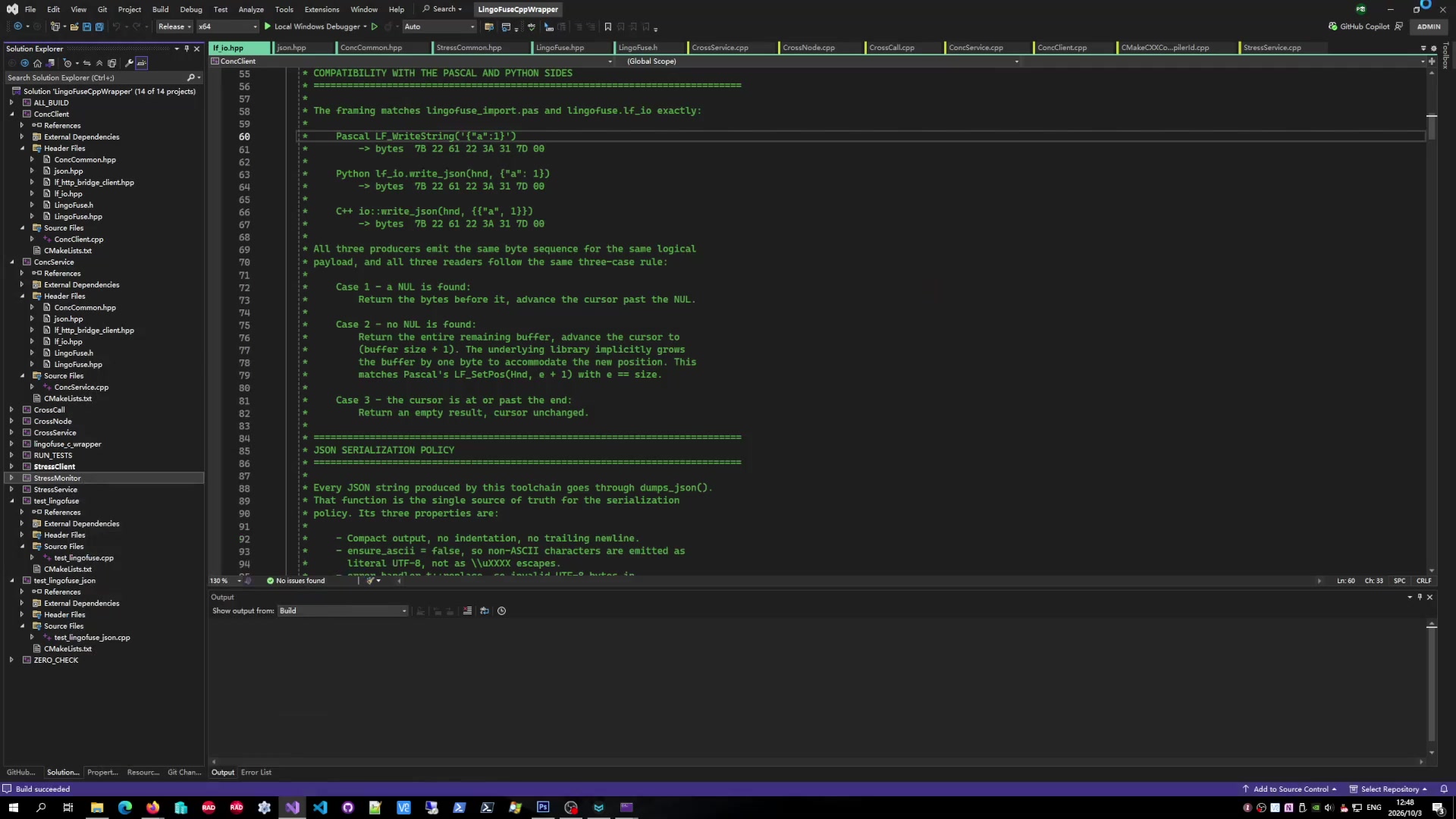Open the x64 platform dropdown
This screenshot has width=1456, height=819.
coord(227,27)
